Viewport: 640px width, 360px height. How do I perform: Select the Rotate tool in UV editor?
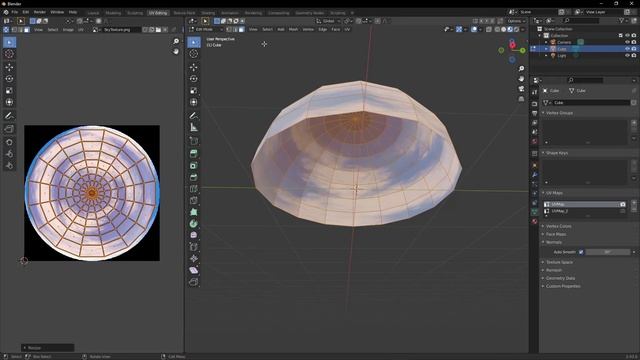pyautogui.click(x=9, y=79)
